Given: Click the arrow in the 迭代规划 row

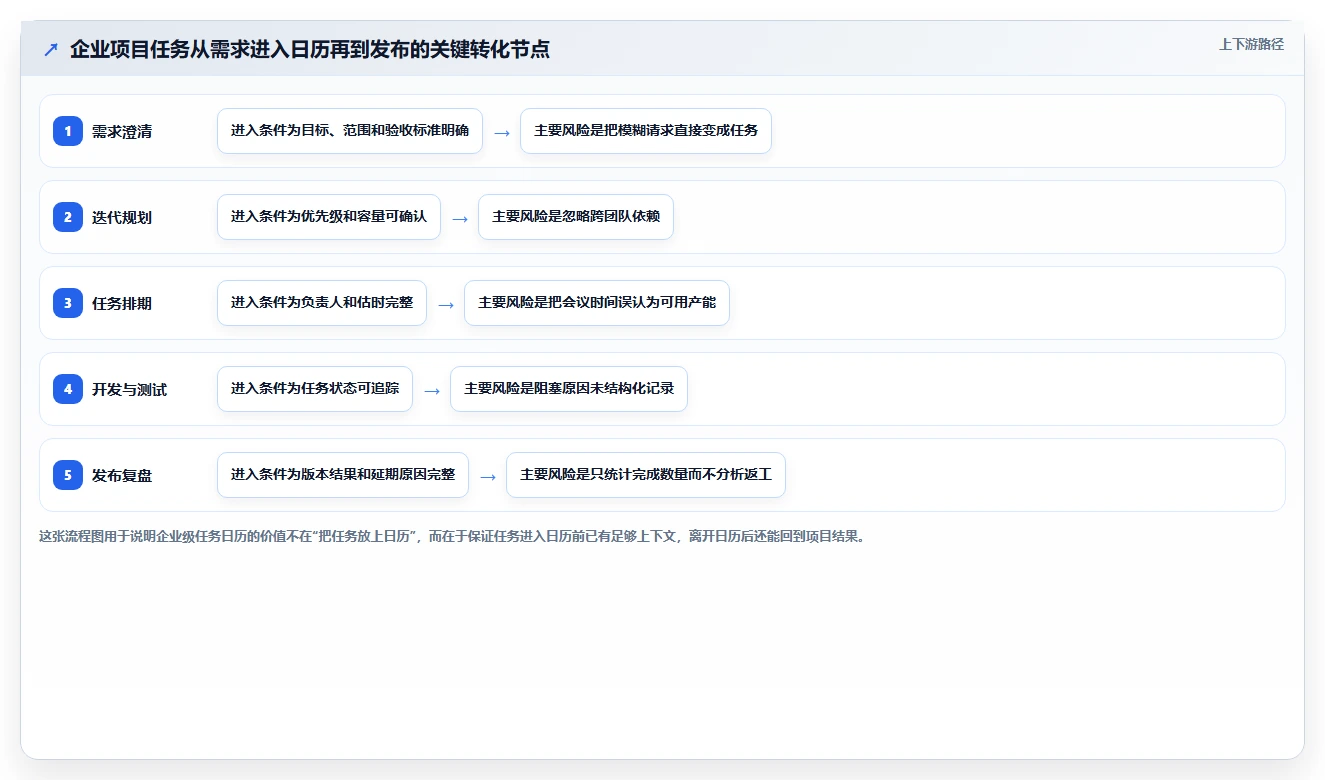Looking at the screenshot, I should point(460,218).
